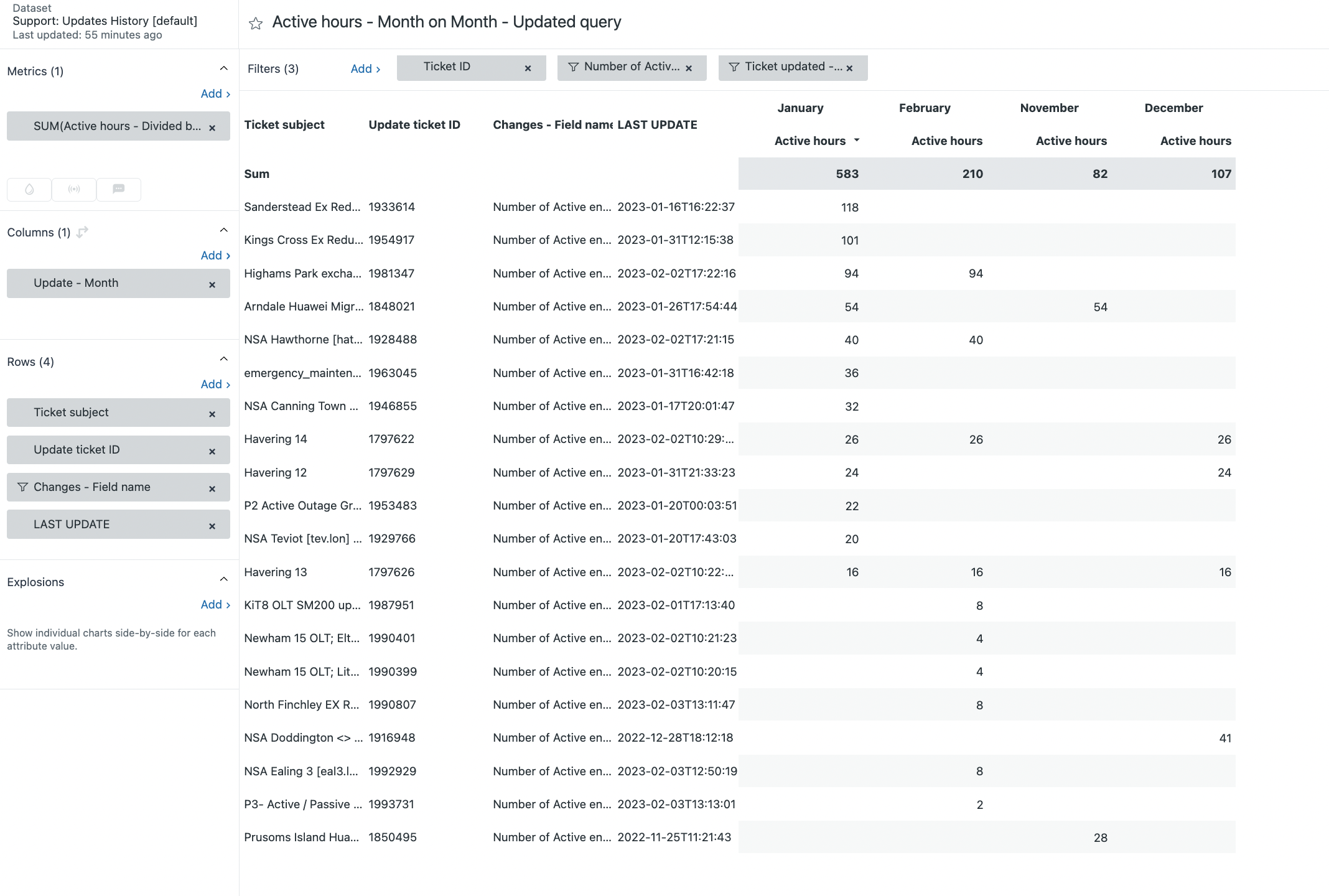Image resolution: width=1329 pixels, height=896 pixels.
Task: Click the Ticket subject column header
Action: point(284,124)
